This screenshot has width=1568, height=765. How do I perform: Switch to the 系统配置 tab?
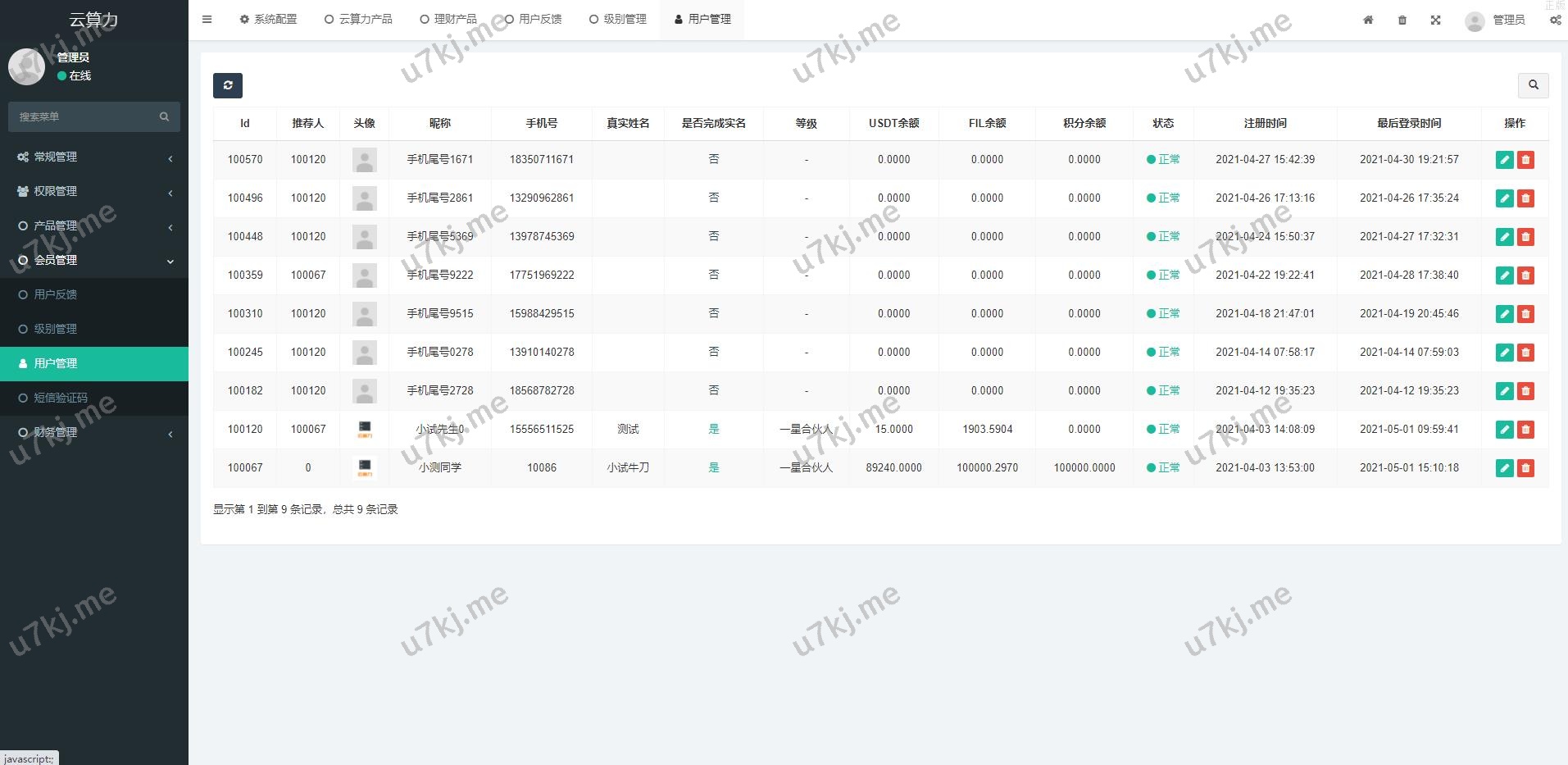point(268,20)
